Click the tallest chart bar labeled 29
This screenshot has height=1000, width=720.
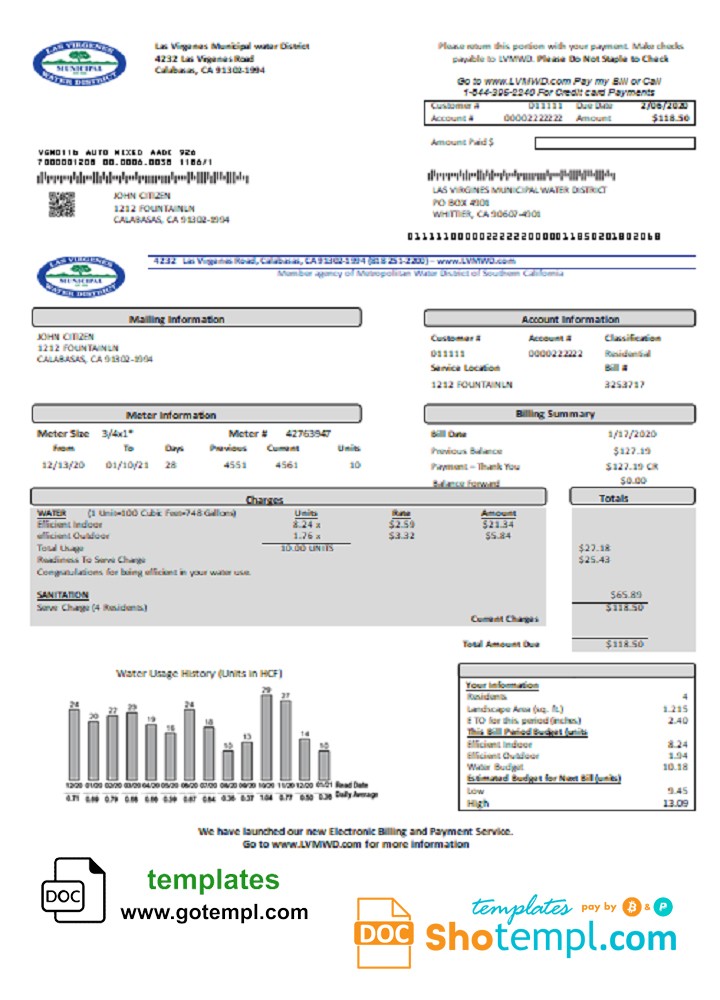266,737
